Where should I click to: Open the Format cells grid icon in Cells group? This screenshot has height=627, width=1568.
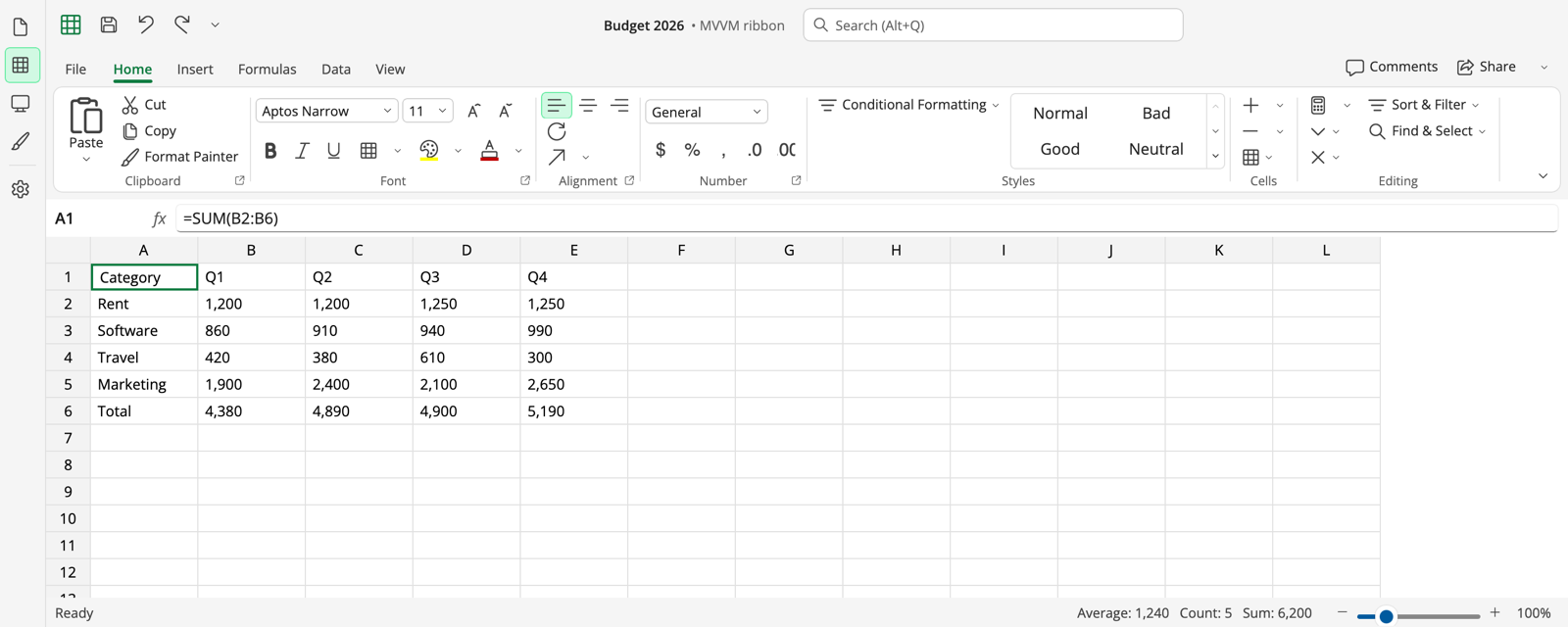(x=1251, y=157)
